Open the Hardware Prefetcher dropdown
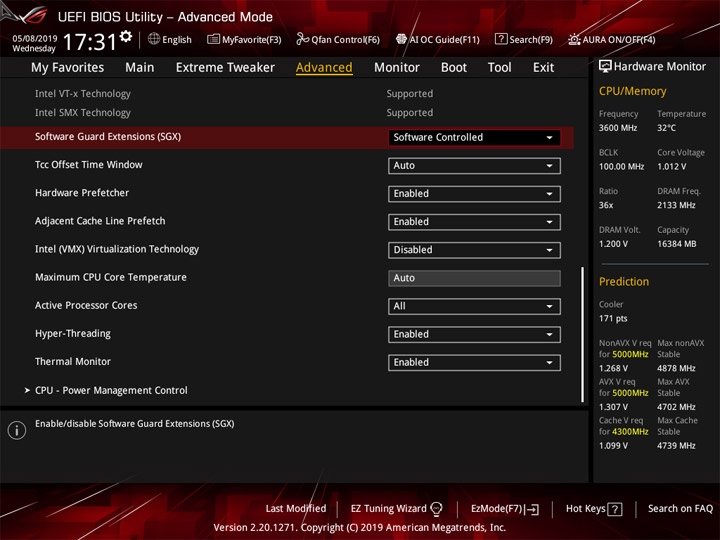Screen dimensions: 720x540 coord(474,194)
